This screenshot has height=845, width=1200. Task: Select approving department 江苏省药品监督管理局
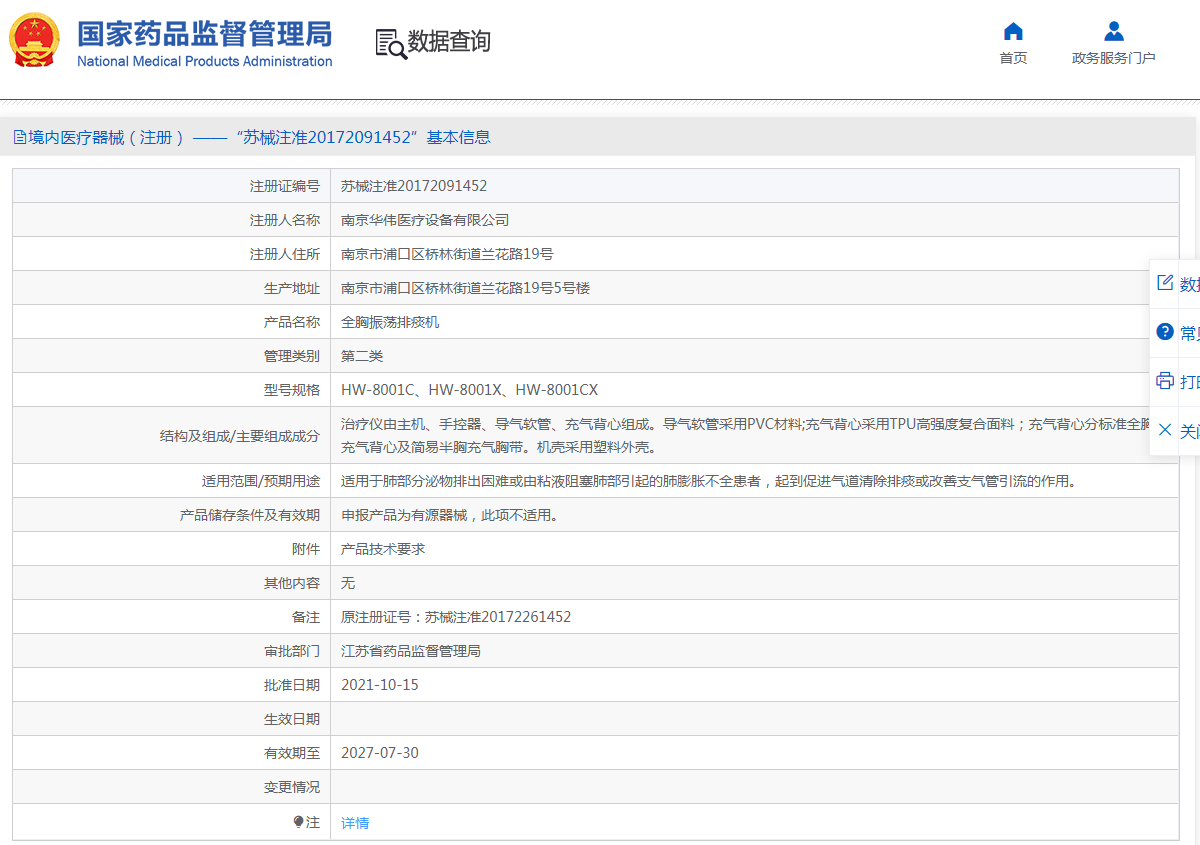411,651
